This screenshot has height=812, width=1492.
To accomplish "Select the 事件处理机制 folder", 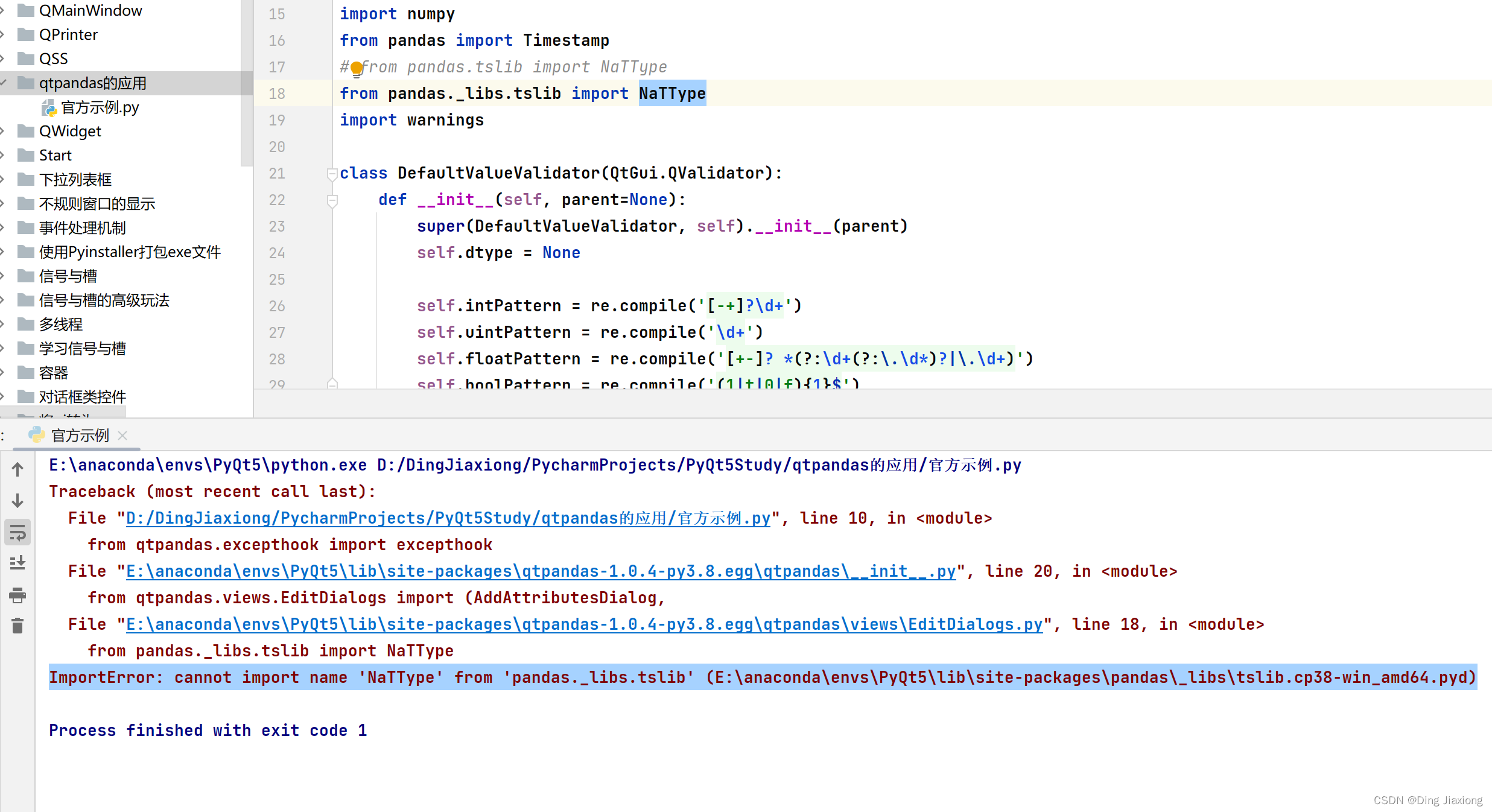I will pyautogui.click(x=72, y=227).
